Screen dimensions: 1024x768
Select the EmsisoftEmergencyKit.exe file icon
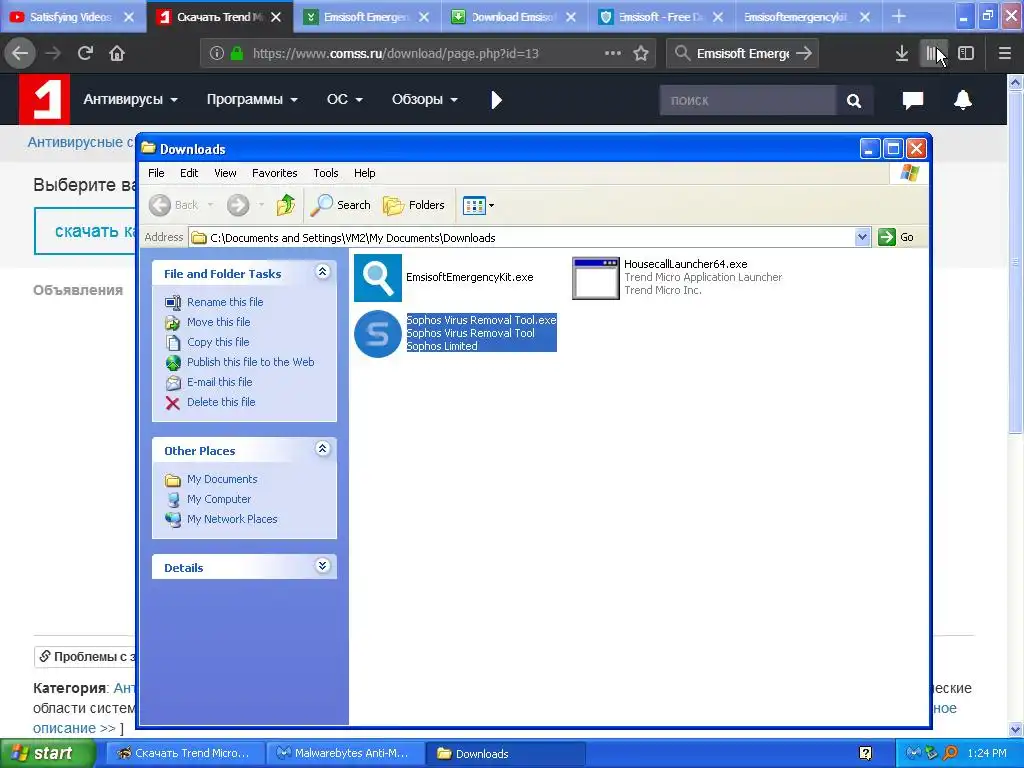pyautogui.click(x=377, y=278)
